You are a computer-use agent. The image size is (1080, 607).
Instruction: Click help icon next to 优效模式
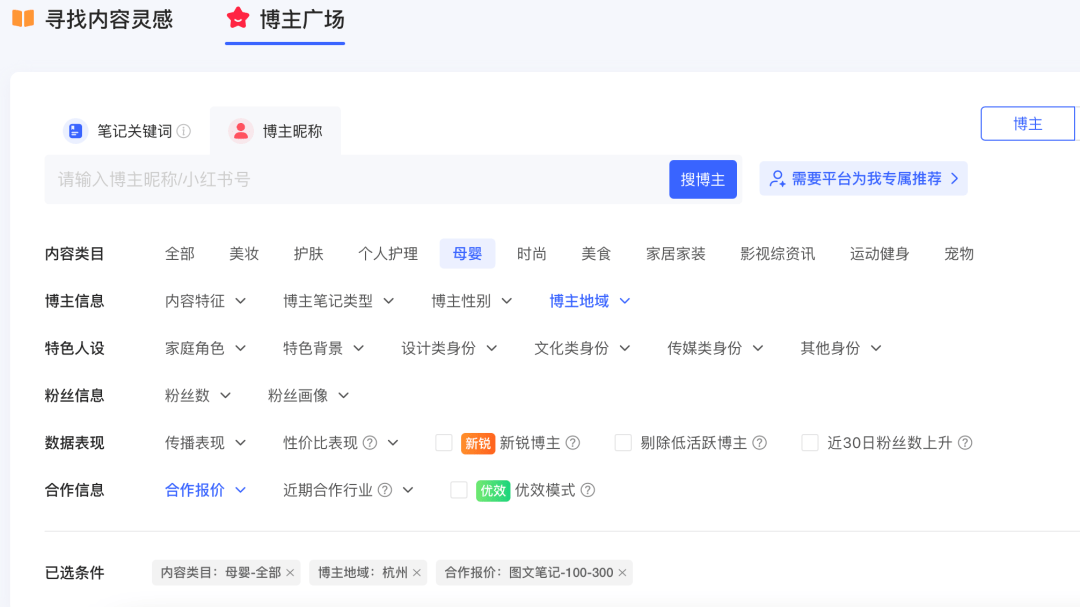588,490
